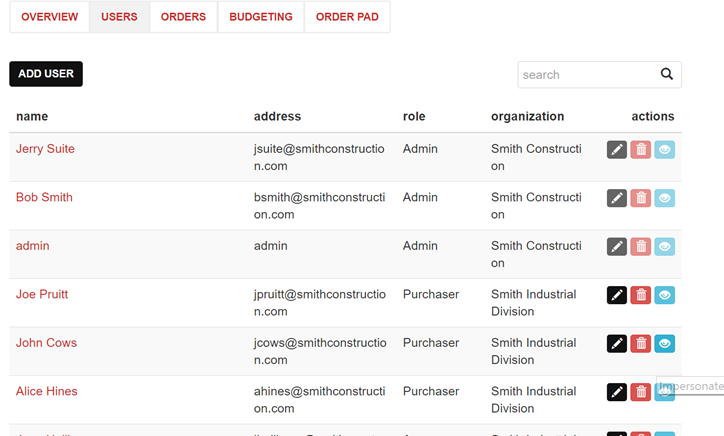Click the delete trash icon for Joe Pruitt
724x436 pixels.
click(x=641, y=295)
